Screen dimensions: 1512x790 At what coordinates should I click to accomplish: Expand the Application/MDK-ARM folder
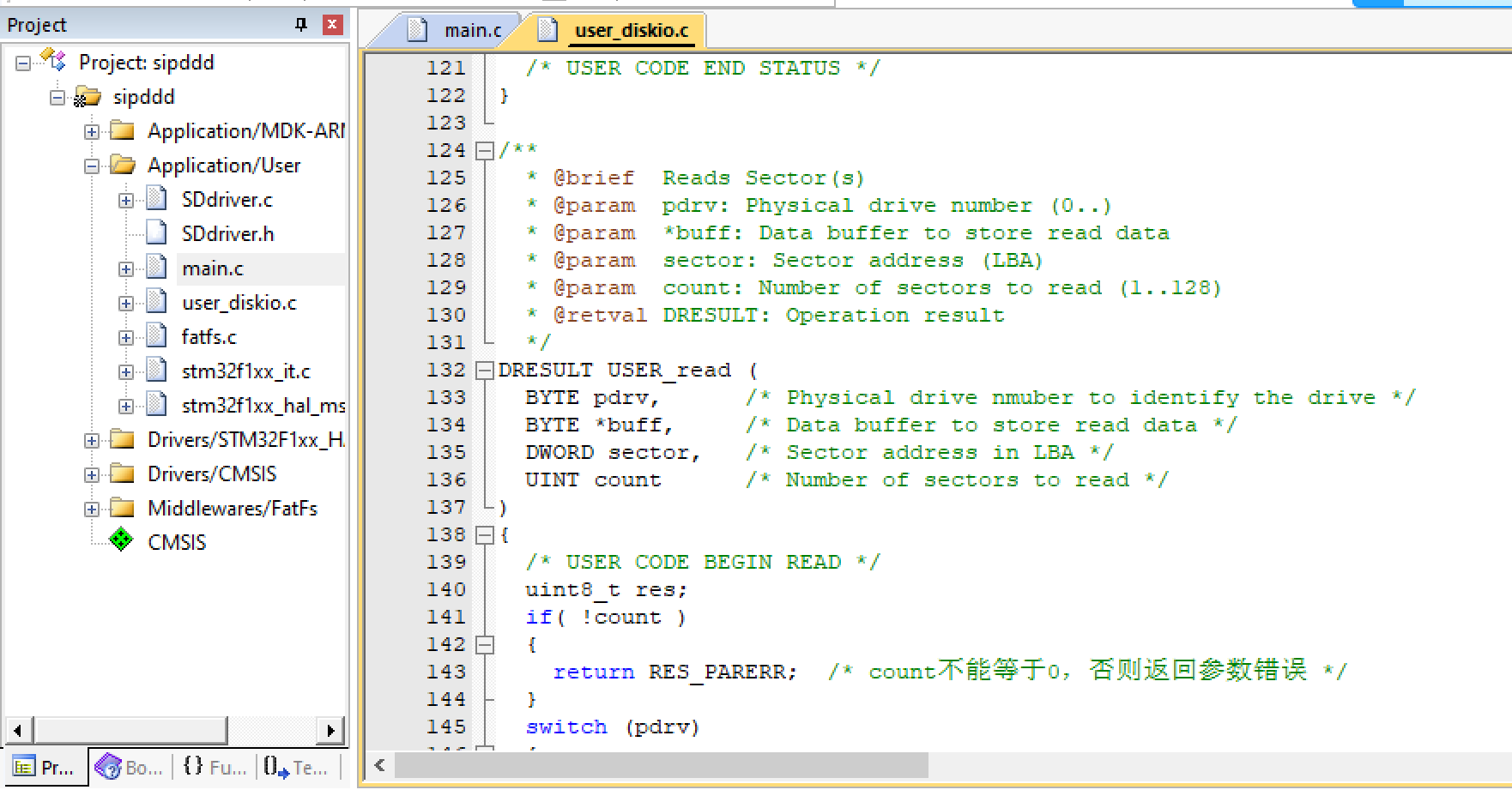tap(92, 131)
